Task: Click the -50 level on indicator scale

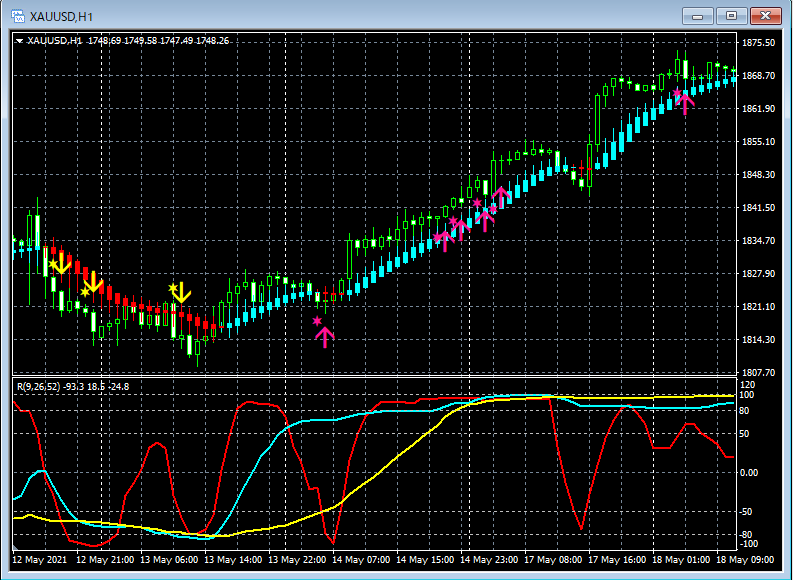Action: click(746, 512)
